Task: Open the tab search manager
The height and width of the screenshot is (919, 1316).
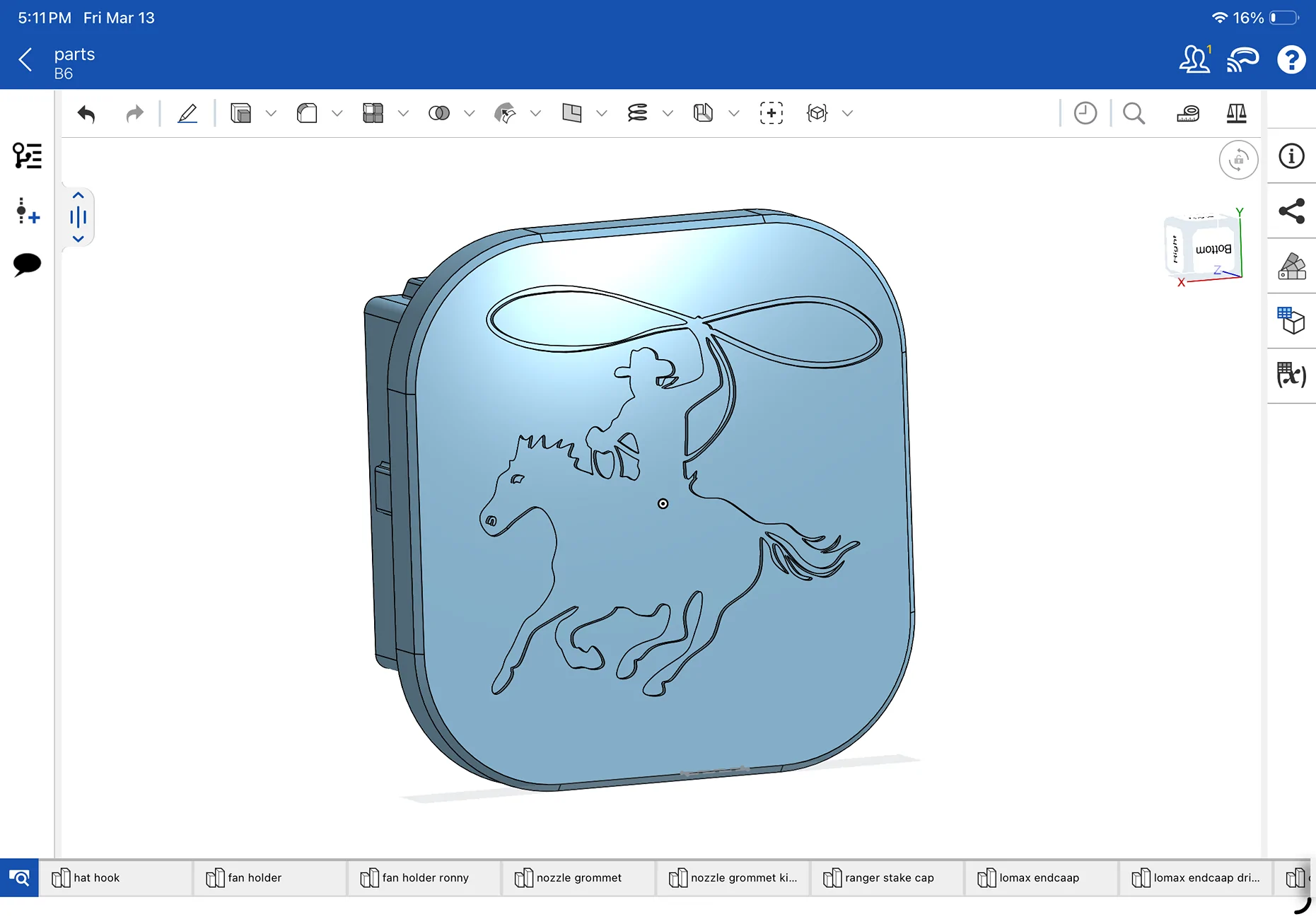Action: (19, 878)
